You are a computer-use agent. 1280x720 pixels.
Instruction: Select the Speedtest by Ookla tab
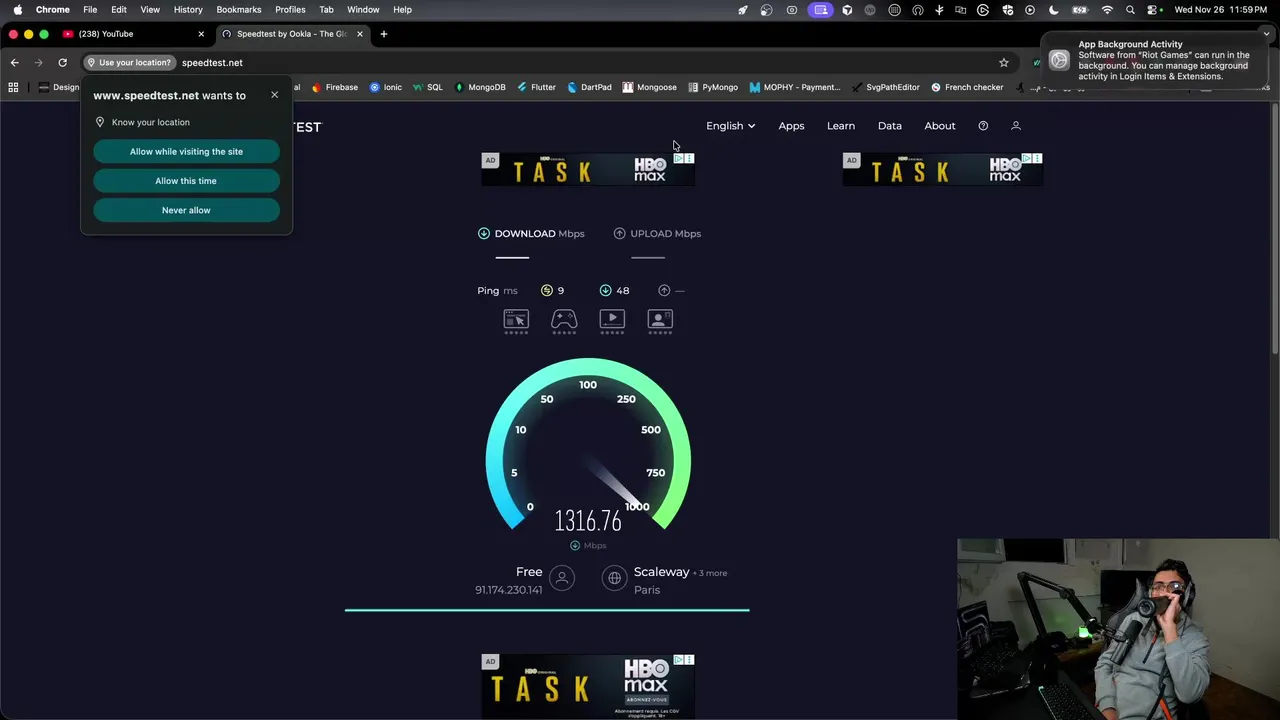point(292,34)
